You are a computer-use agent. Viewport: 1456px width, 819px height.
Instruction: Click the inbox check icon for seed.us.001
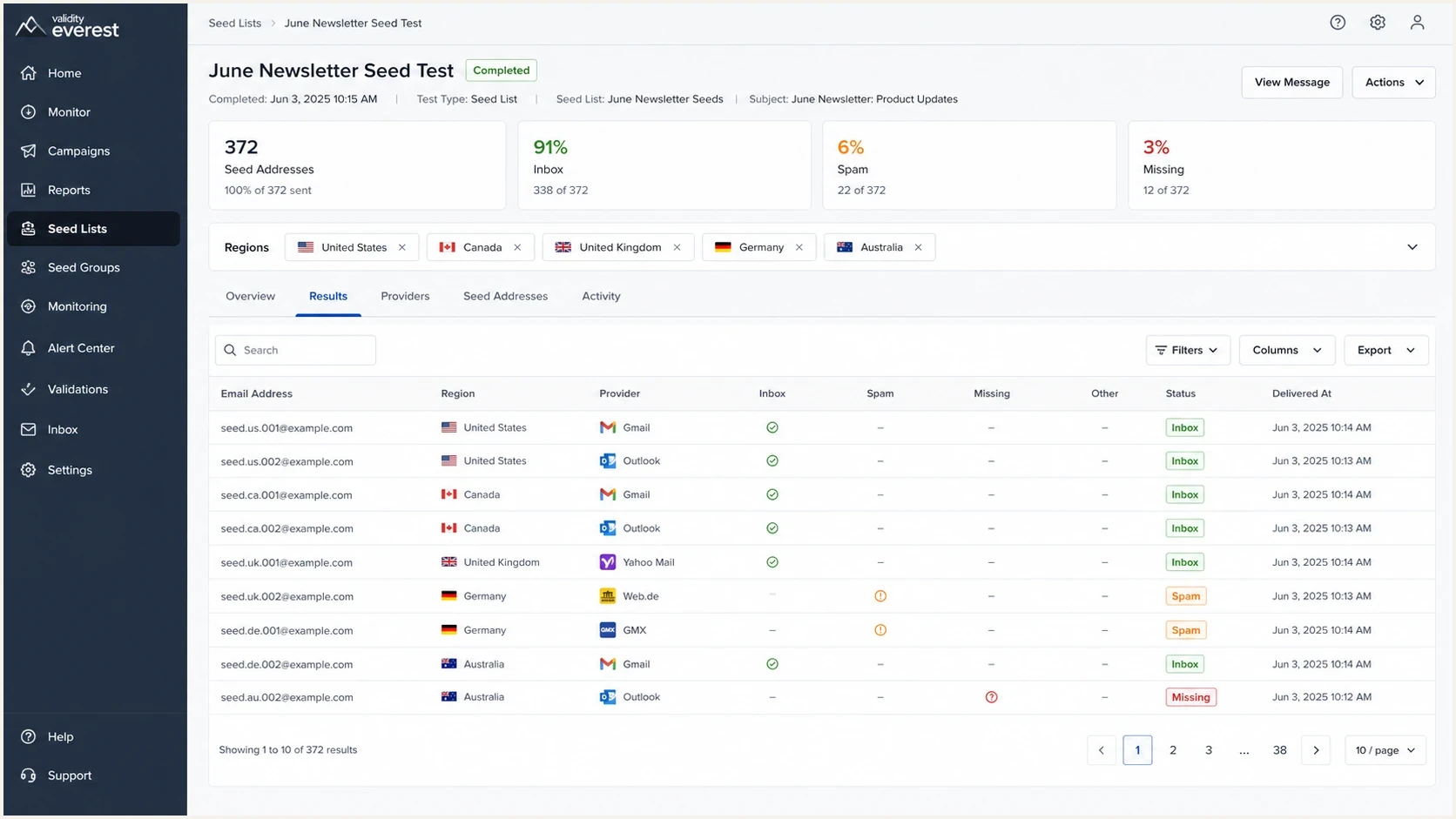point(772,427)
